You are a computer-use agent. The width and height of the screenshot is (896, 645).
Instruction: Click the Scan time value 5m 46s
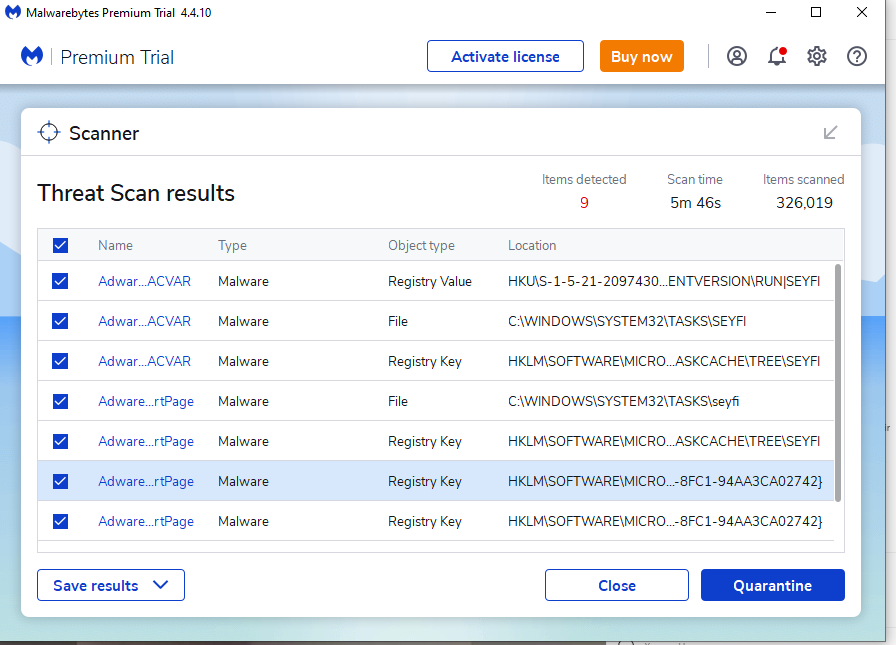[x=695, y=203]
